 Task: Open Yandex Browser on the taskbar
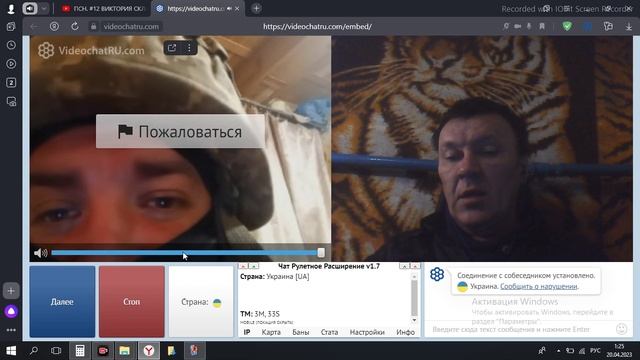(x=149, y=351)
